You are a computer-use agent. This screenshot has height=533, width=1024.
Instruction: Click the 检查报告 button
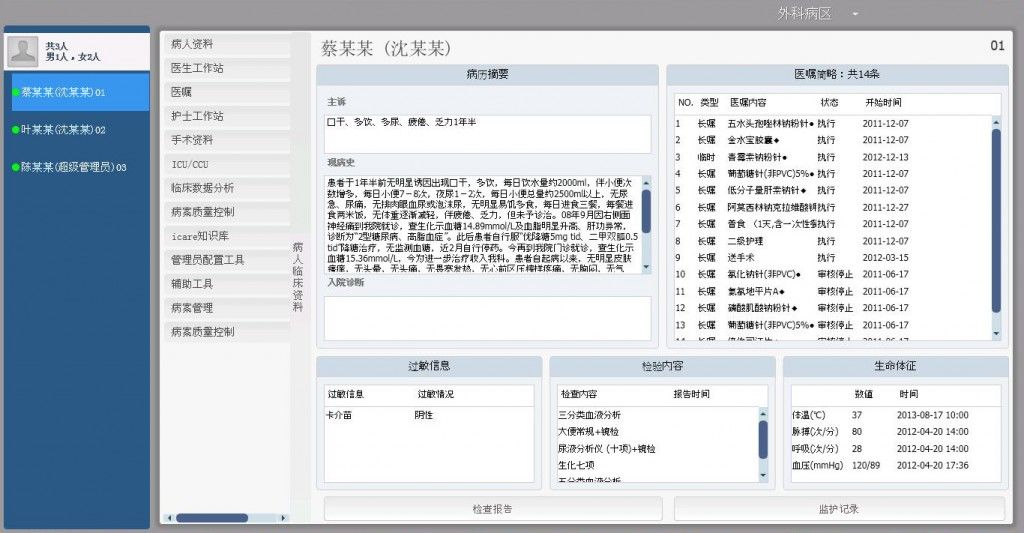tap(493, 509)
